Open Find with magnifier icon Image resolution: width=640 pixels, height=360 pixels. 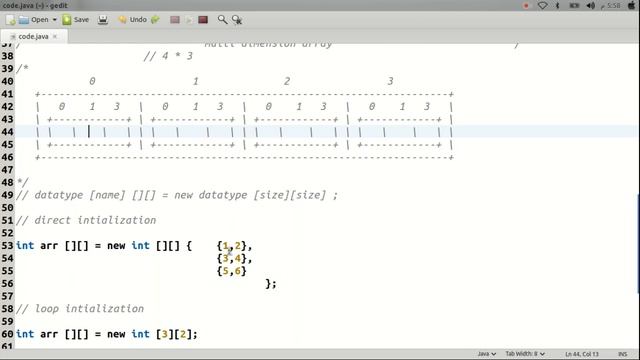coord(222,20)
